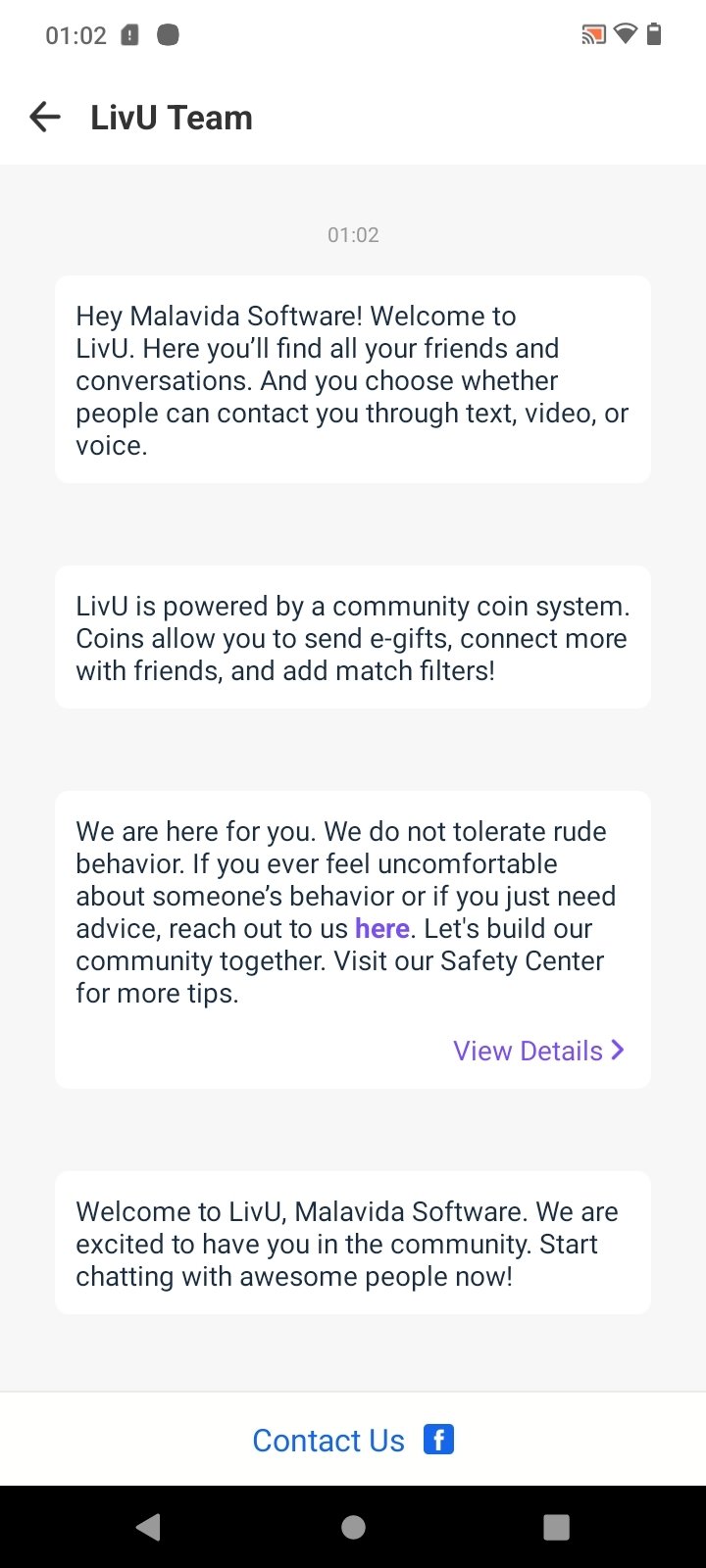Tap the Android recent apps square
Screen dimensions: 706x1568
click(556, 1527)
